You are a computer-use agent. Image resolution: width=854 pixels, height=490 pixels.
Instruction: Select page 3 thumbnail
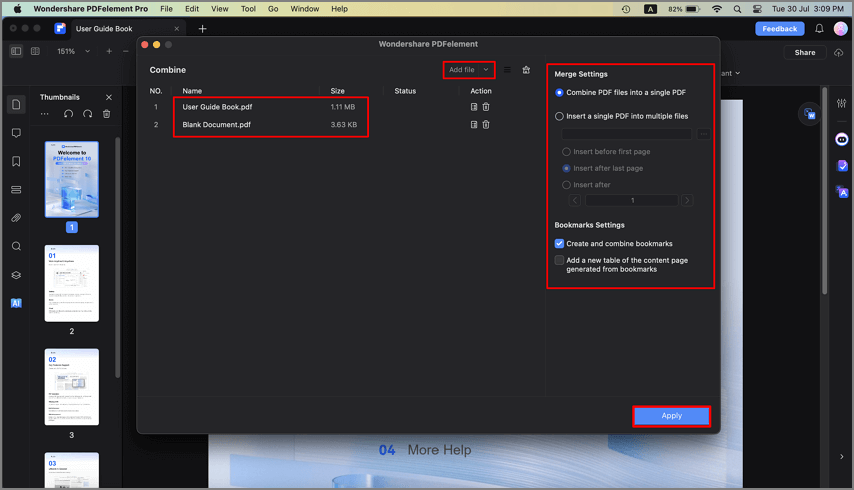point(72,387)
